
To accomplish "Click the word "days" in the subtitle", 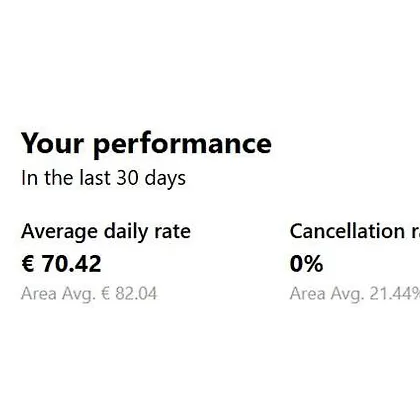I will click(x=165, y=179).
